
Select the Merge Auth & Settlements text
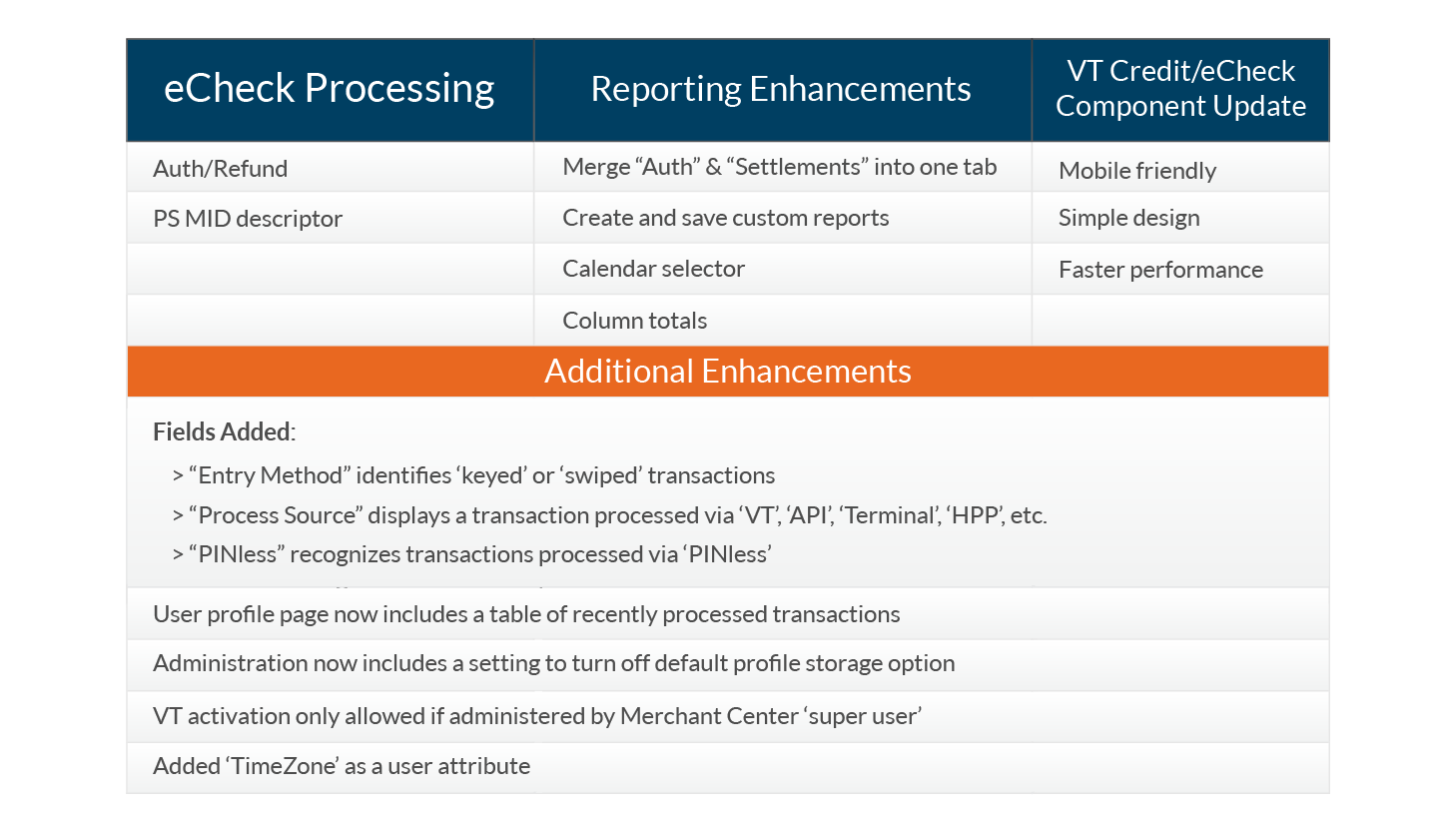tap(780, 167)
